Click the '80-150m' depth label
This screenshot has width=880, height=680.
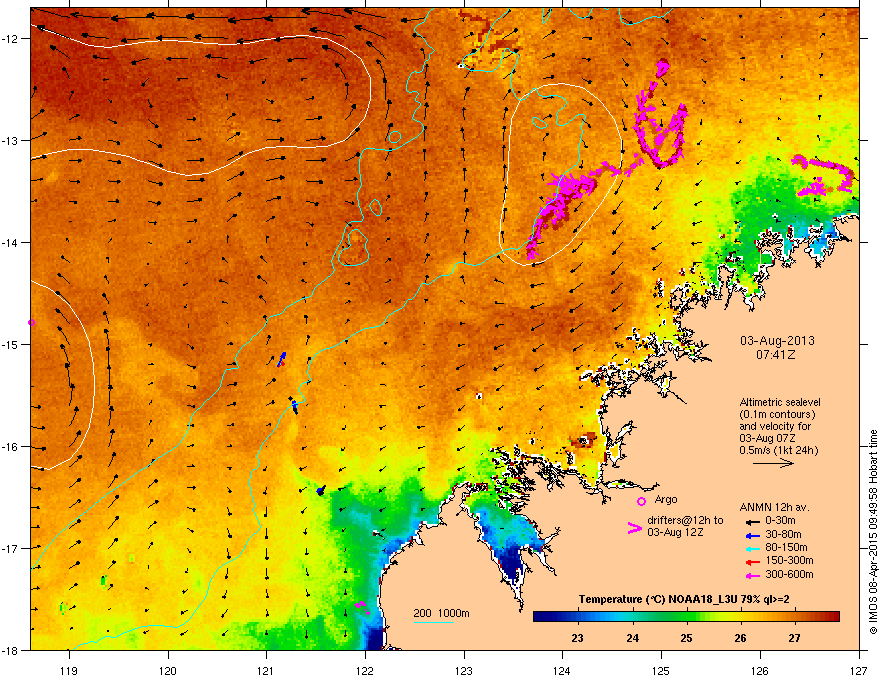(x=786, y=547)
